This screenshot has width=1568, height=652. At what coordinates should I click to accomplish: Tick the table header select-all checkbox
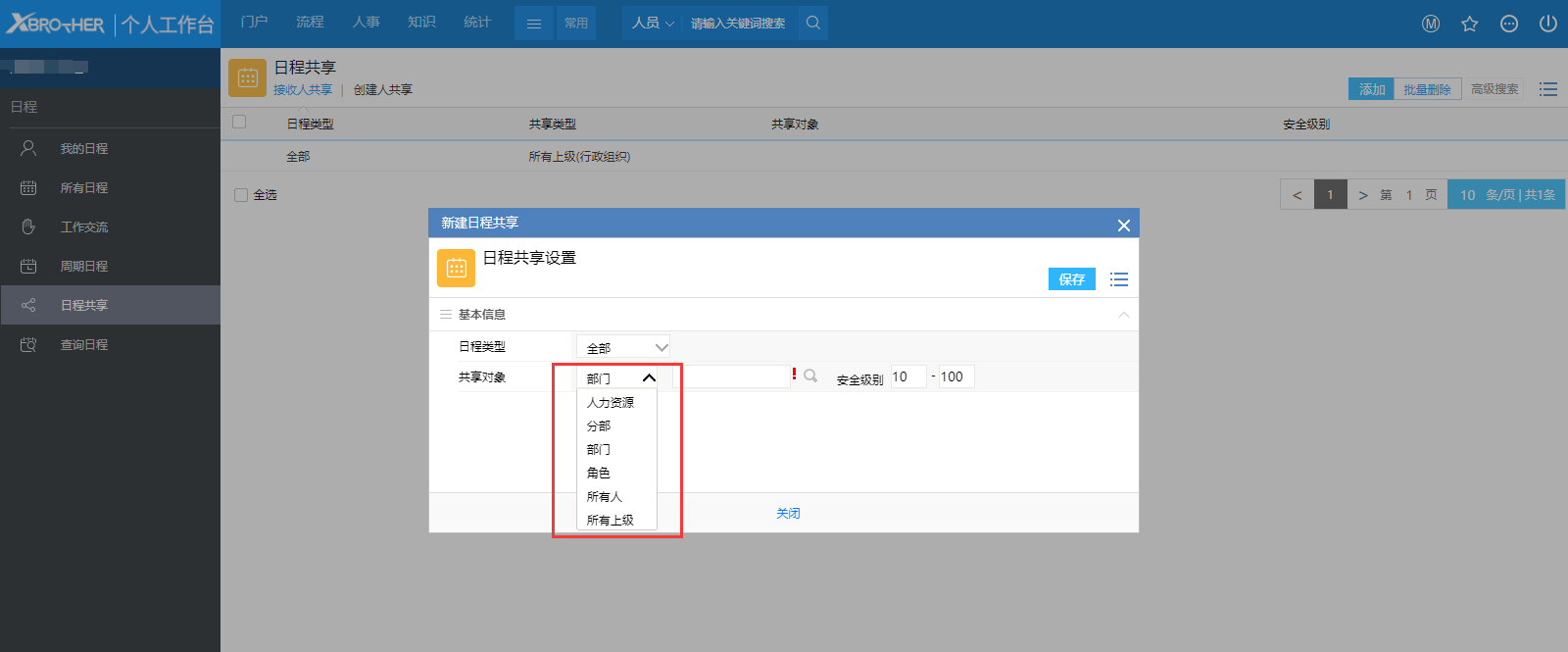pos(239,123)
